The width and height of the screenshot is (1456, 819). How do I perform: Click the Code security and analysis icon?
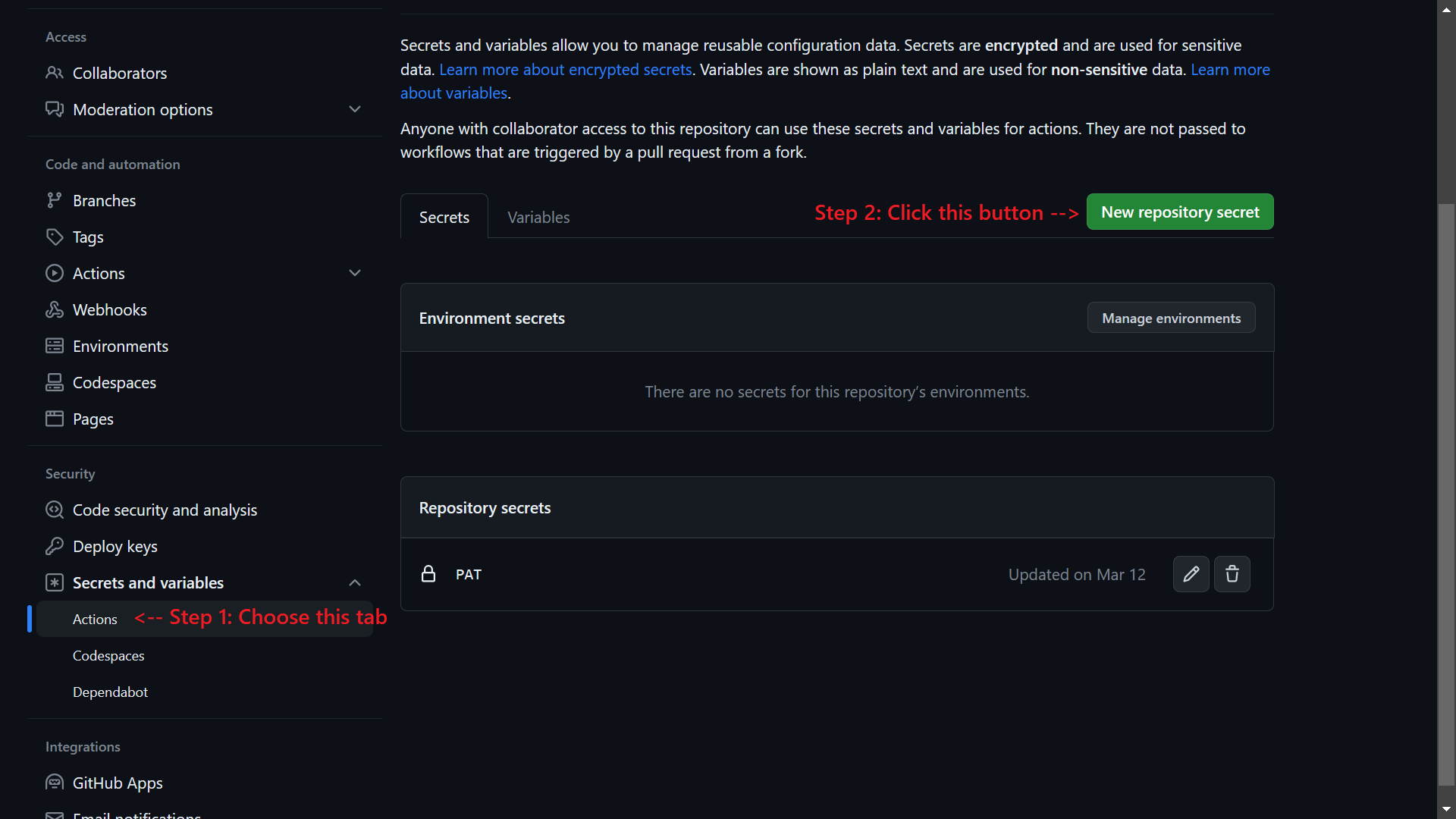(x=55, y=510)
